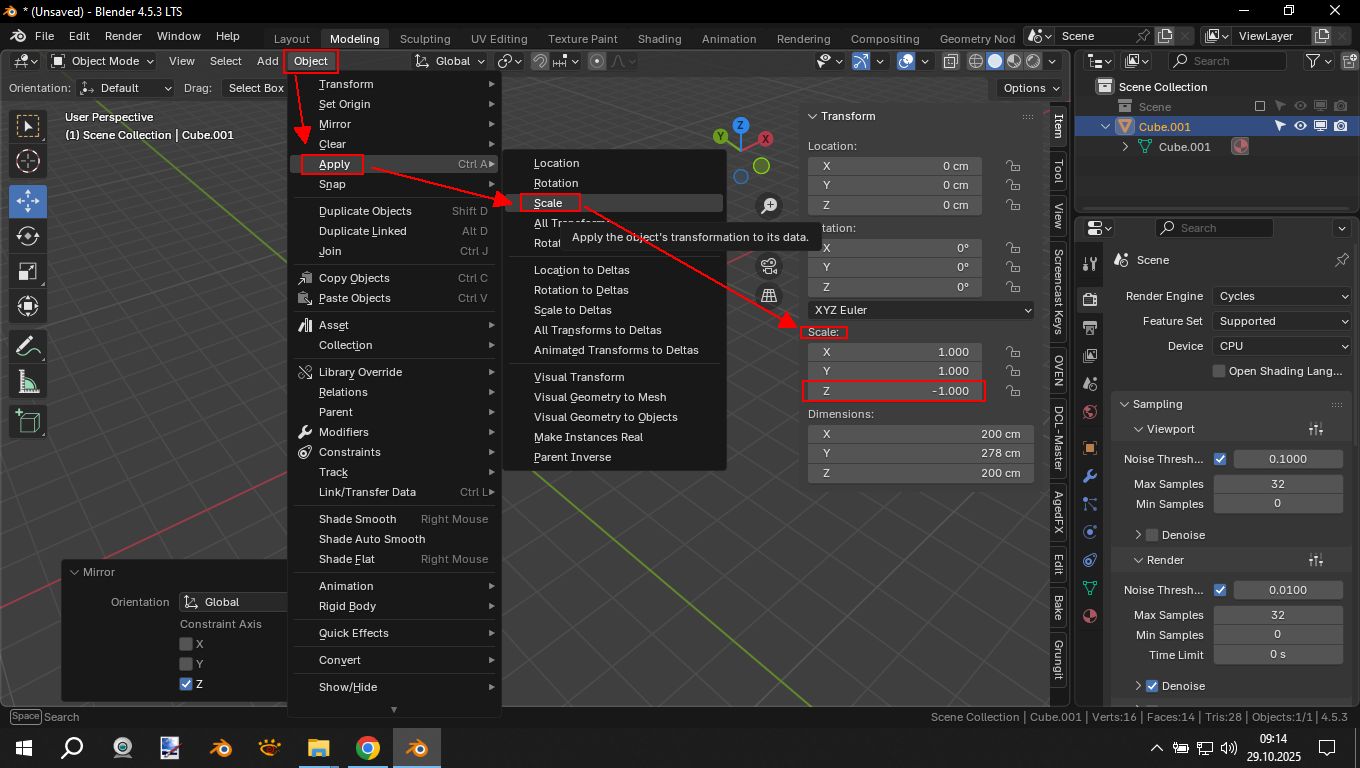
Task: Choose the Annotate pencil tool
Action: [28, 347]
